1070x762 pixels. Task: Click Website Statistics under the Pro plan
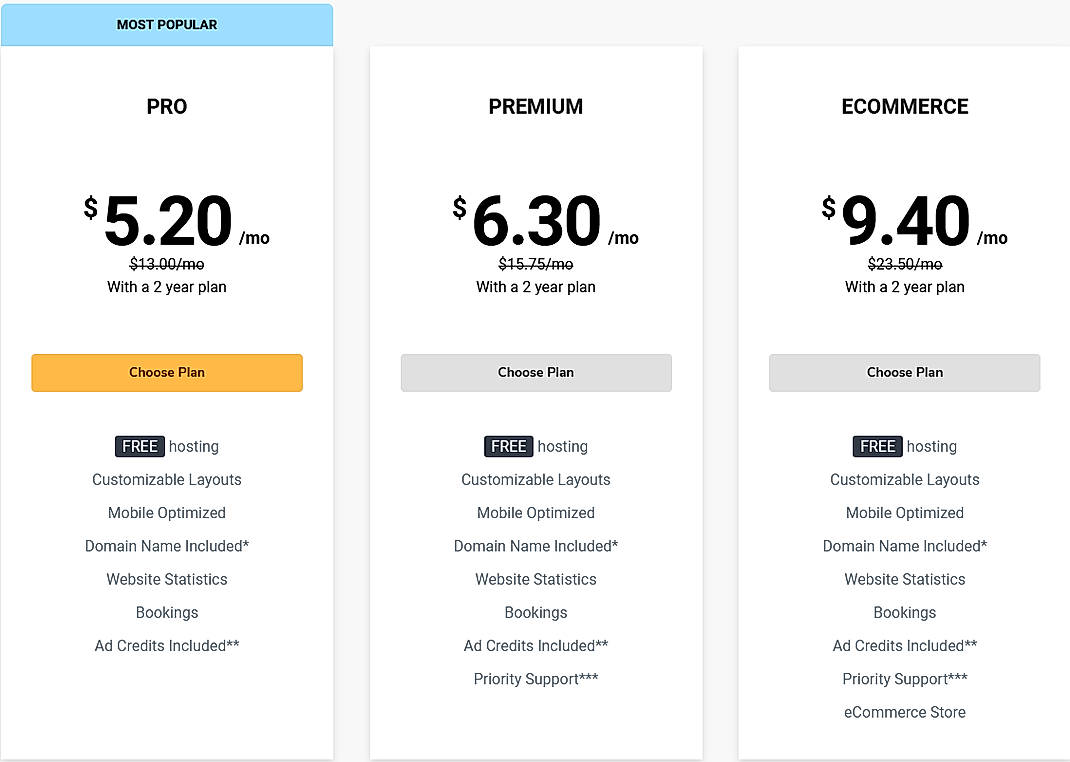coord(166,579)
